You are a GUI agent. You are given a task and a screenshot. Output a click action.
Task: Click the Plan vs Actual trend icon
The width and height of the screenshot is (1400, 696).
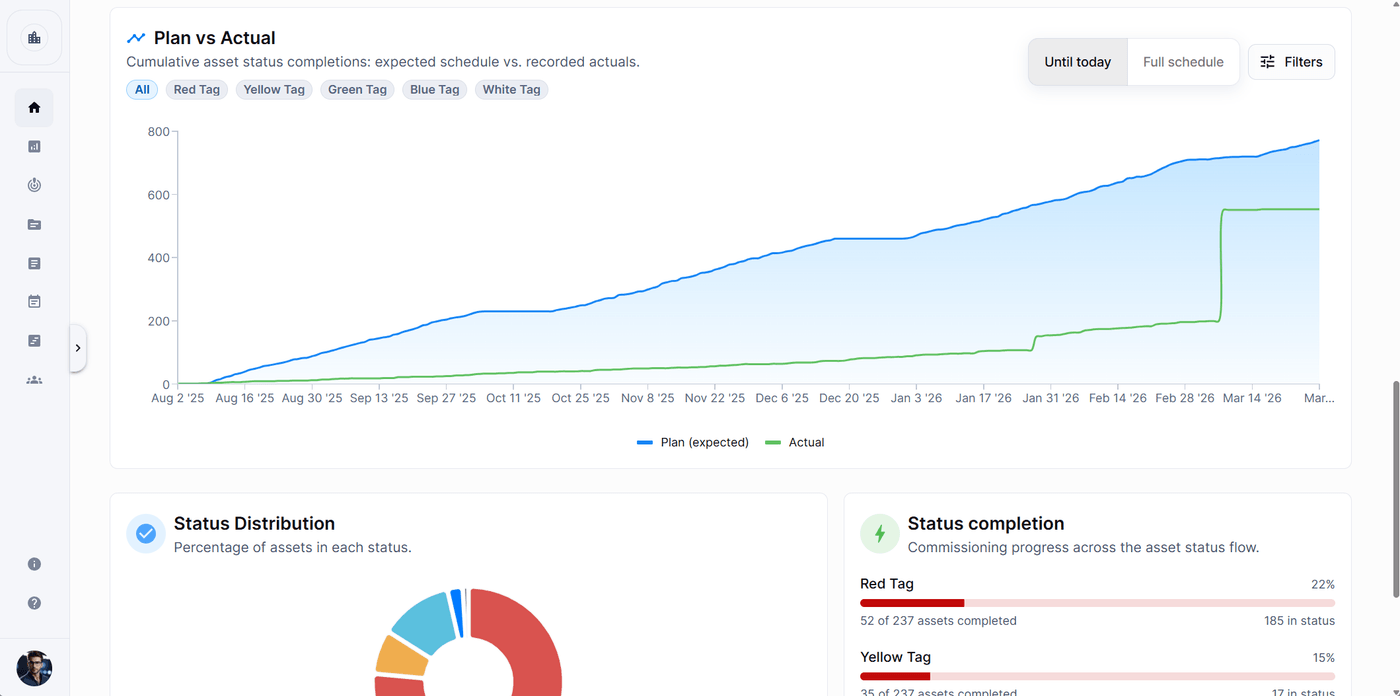point(136,38)
